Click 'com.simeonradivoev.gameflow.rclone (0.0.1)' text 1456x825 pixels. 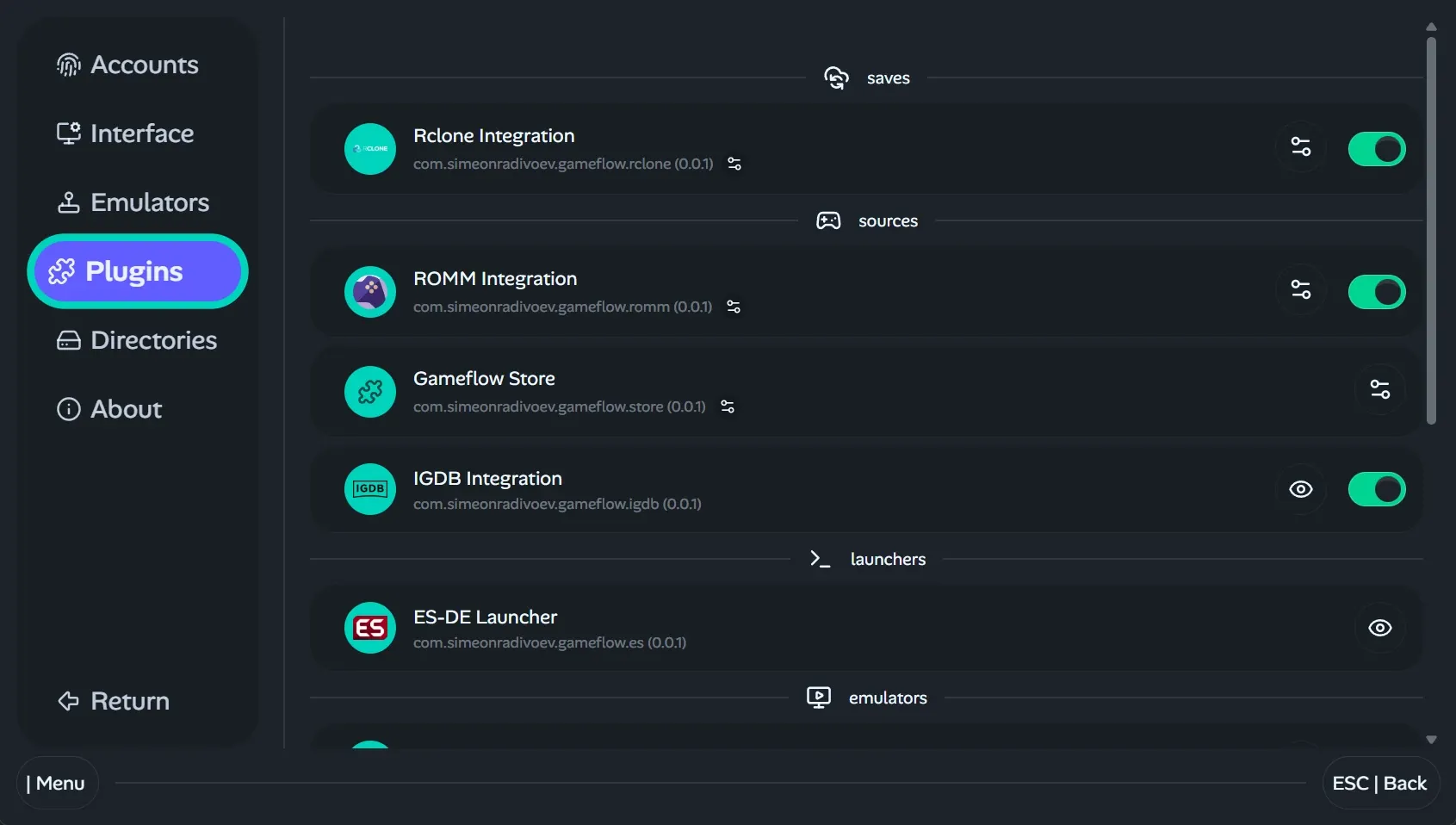click(x=563, y=164)
